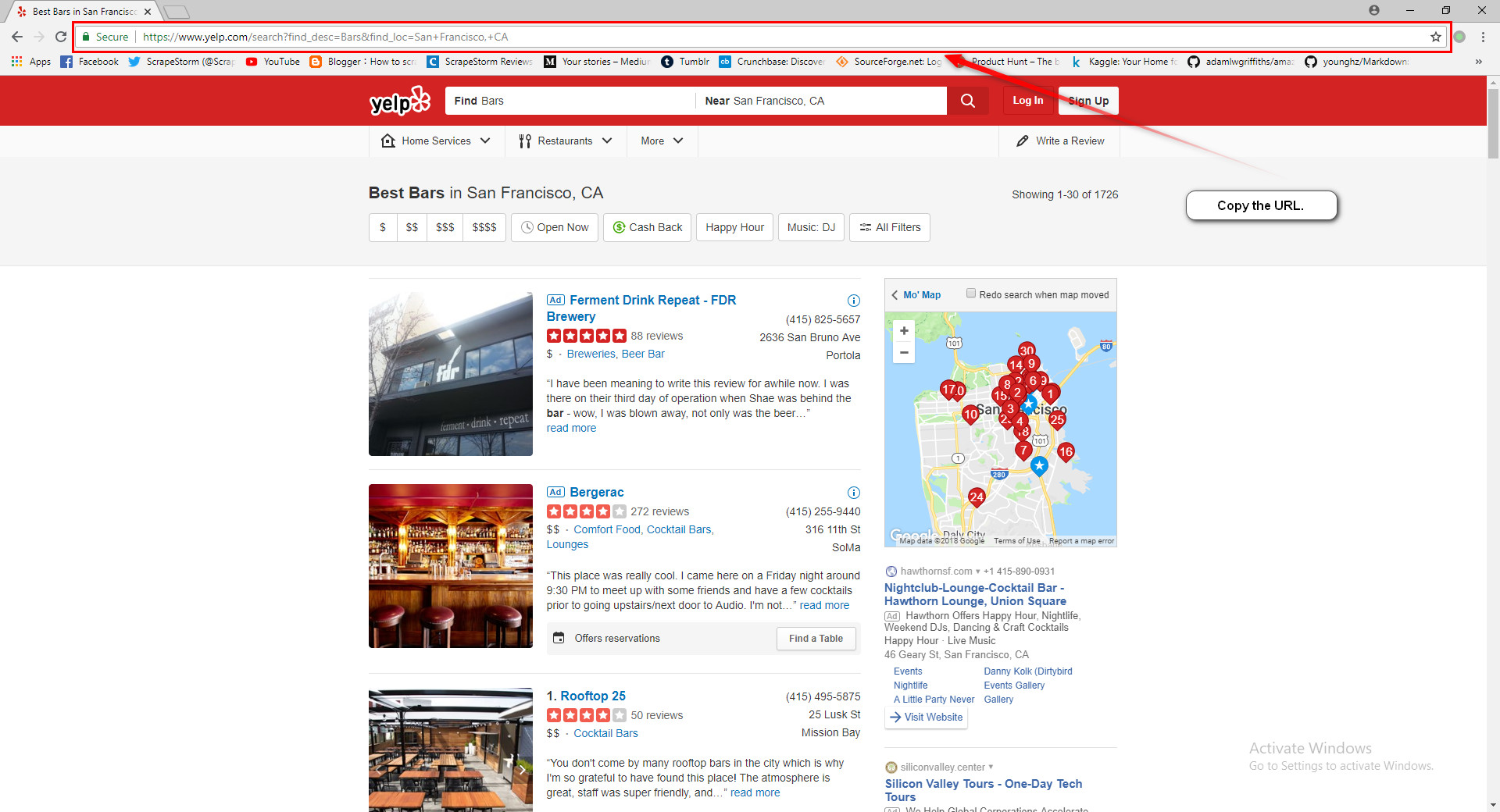Click the red search magnifier button
This screenshot has width=1500, height=812.
(x=967, y=101)
